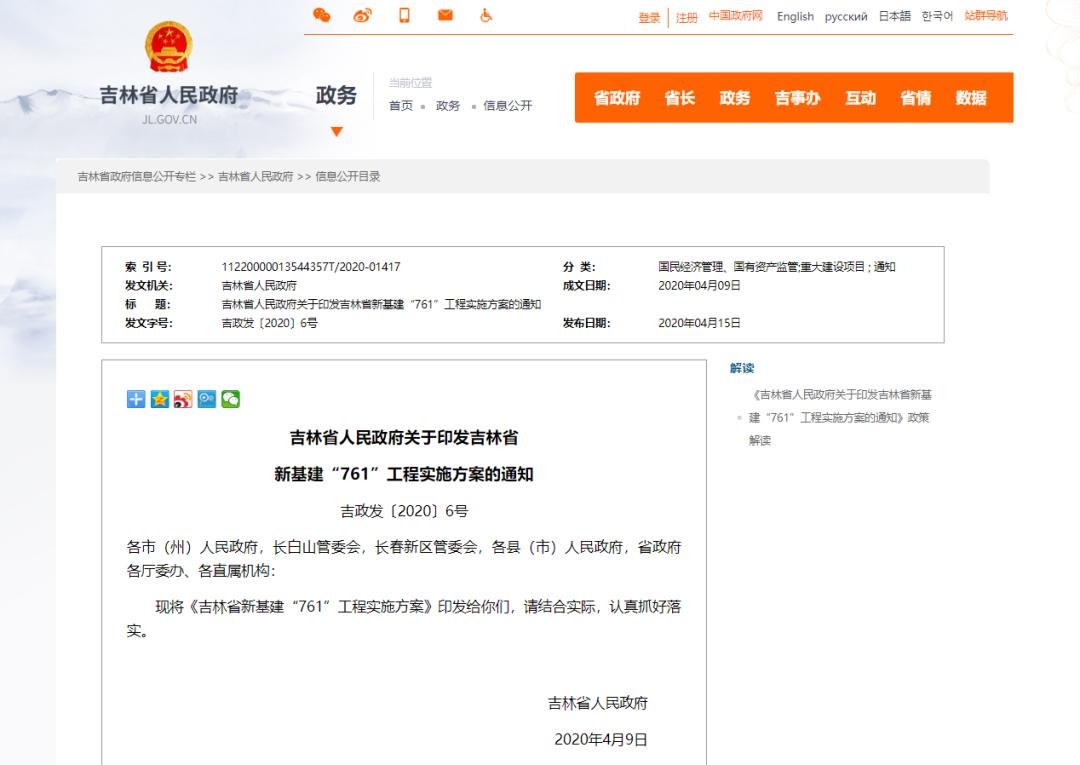This screenshot has width=1080, height=765.
Task: Click the Sina Weibo icon at top
Action: 364,16
